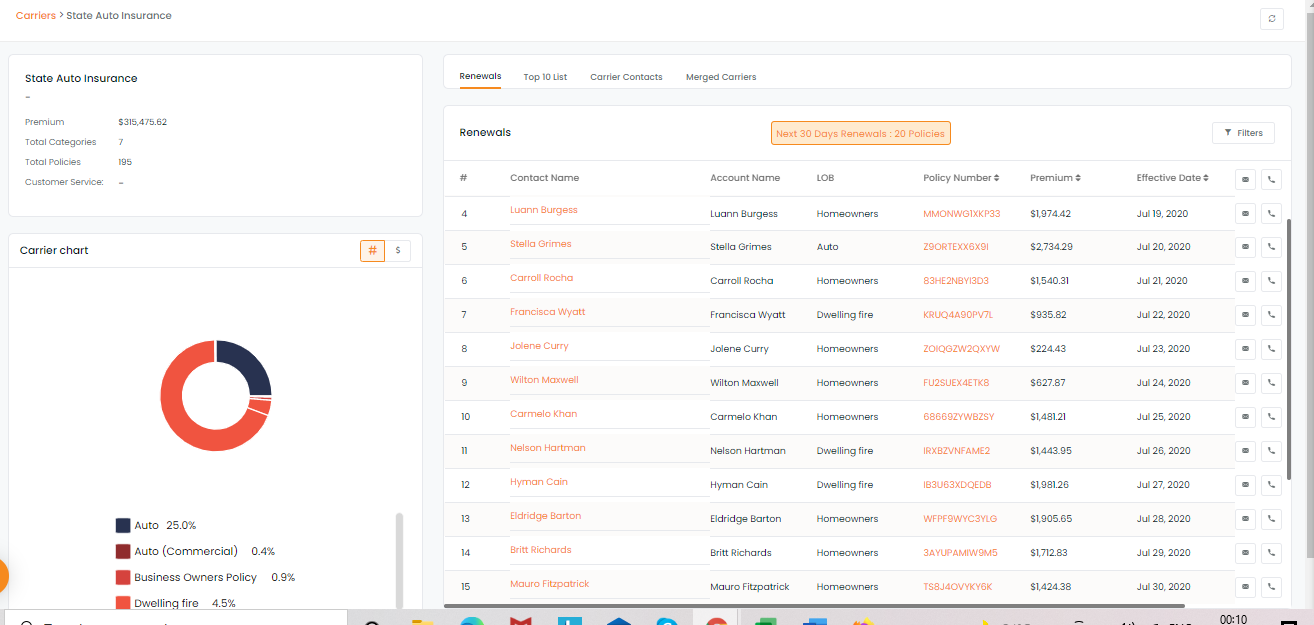
Task: Go to the Merged Carriers tab
Action: [721, 77]
